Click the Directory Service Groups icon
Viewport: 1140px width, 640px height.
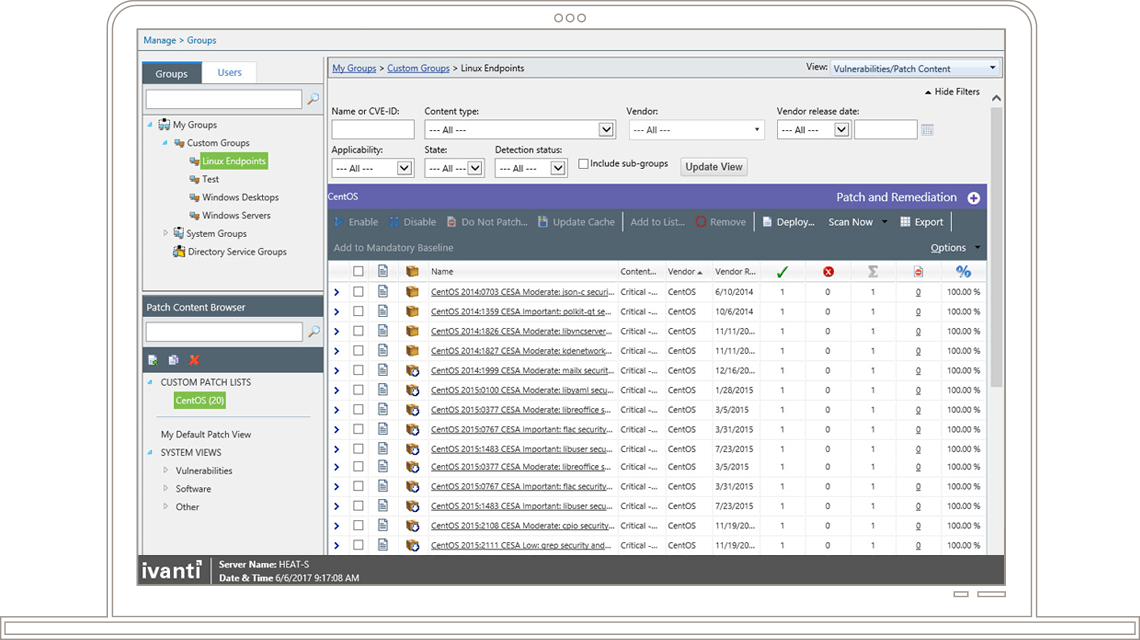point(179,252)
